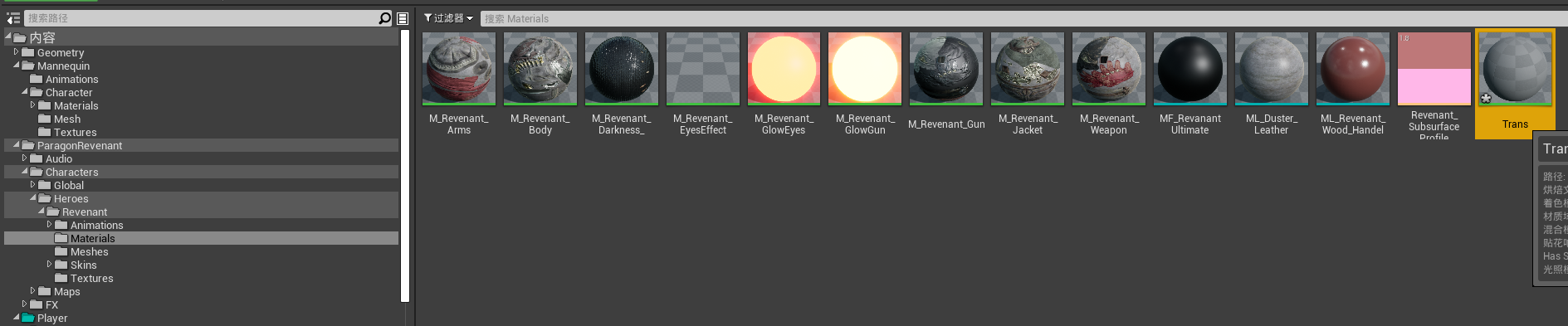
Task: Expand the FX folder arrow
Action: click(x=24, y=304)
